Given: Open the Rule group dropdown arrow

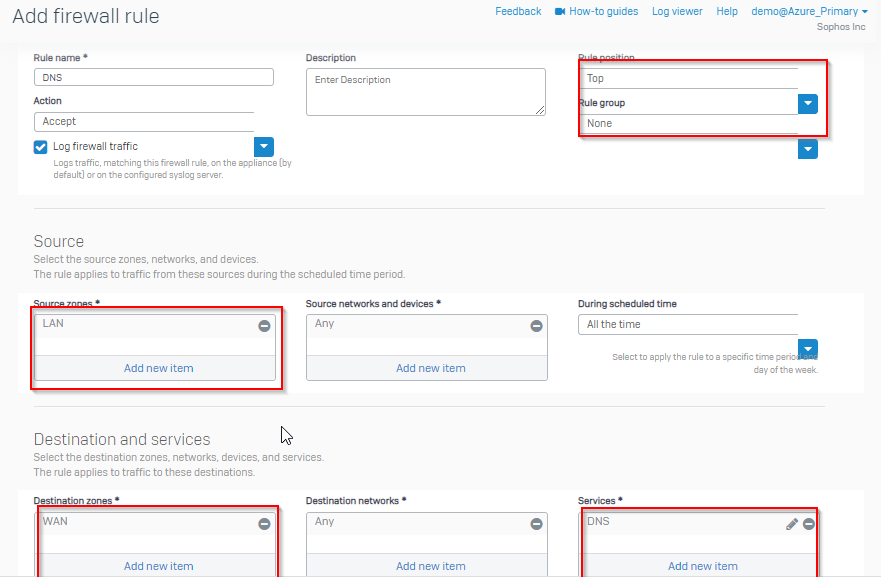Looking at the screenshot, I should click(x=808, y=149).
